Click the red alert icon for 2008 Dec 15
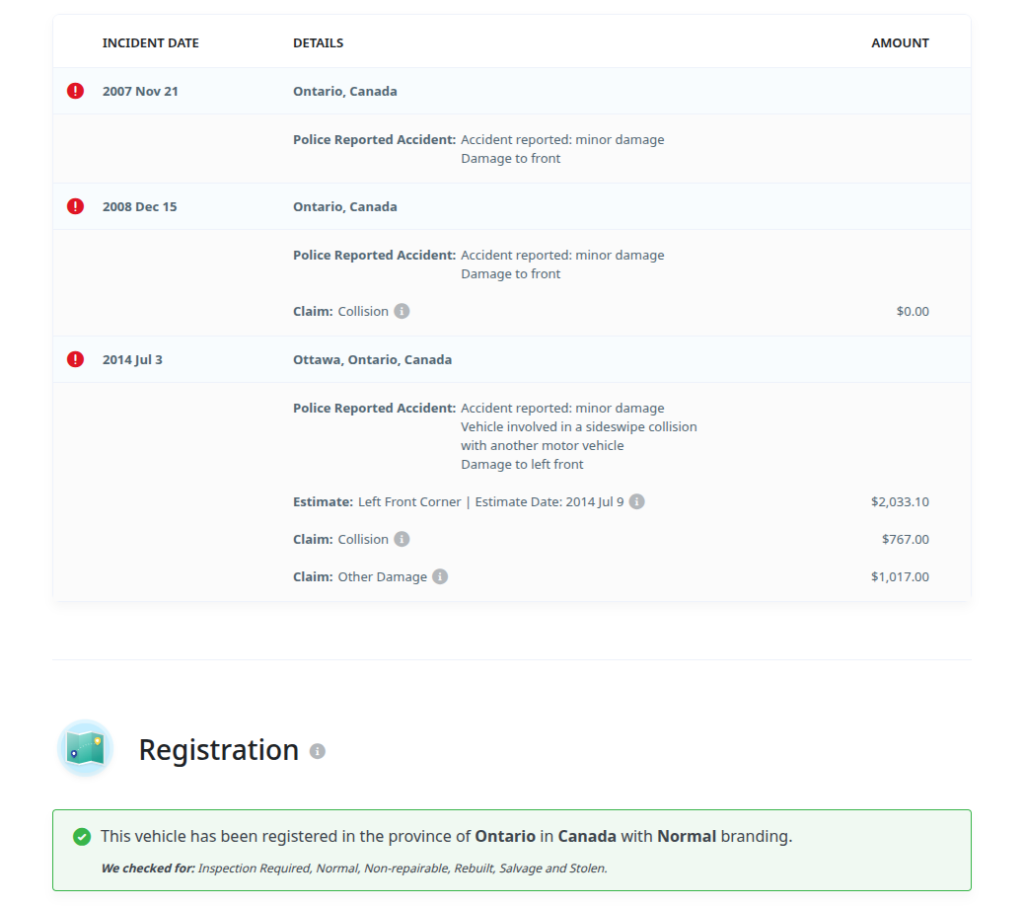The height and width of the screenshot is (906, 1024). (75, 207)
